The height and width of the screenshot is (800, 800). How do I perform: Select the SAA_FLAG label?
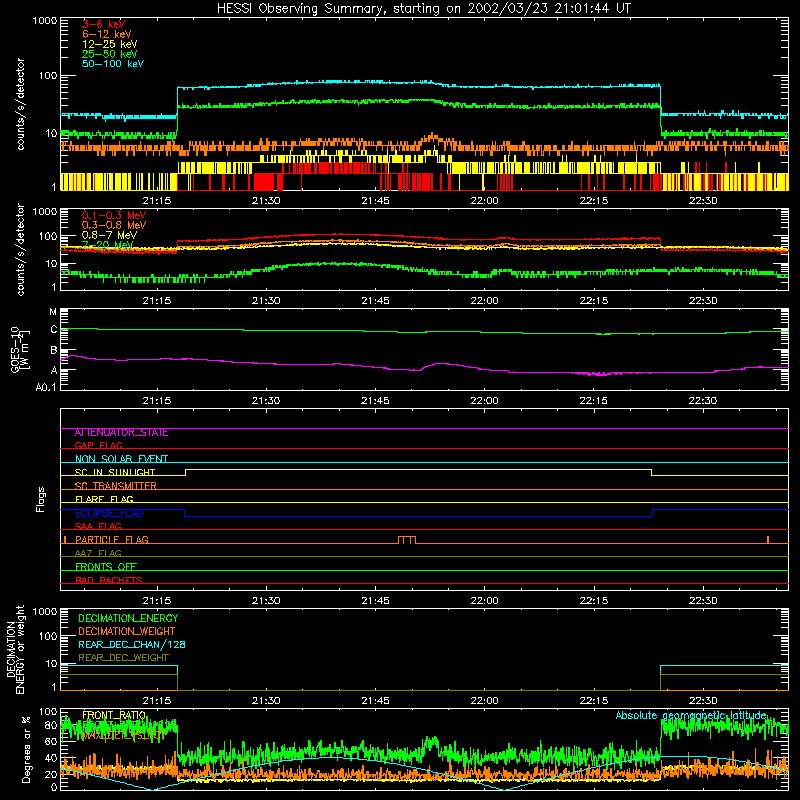[x=98, y=526]
